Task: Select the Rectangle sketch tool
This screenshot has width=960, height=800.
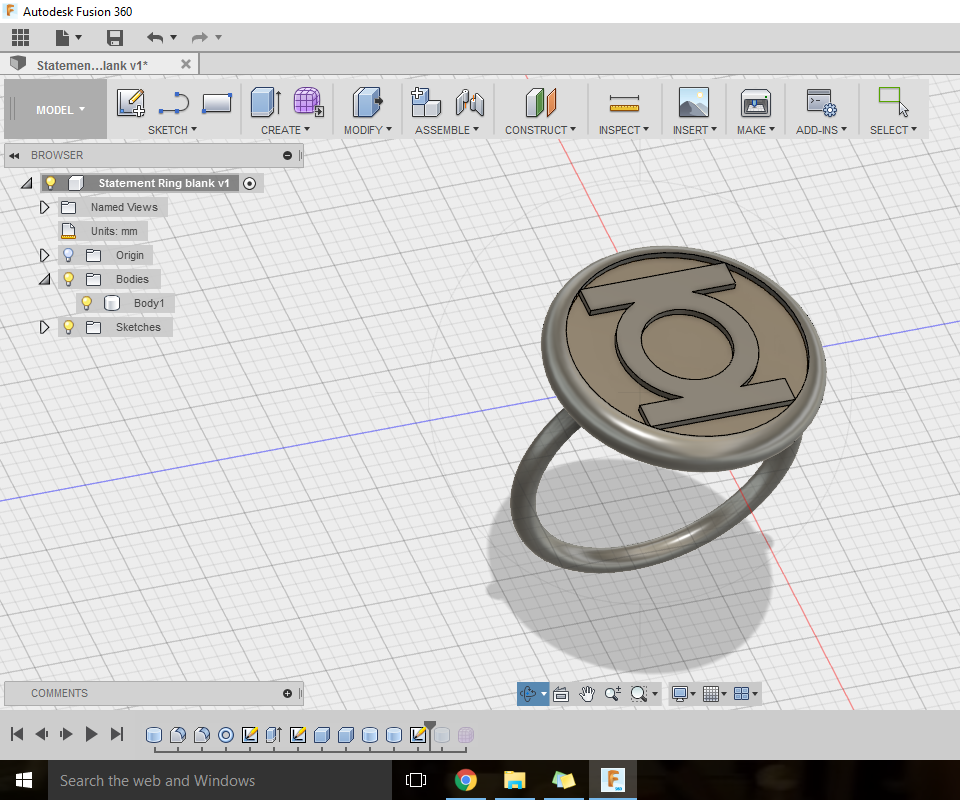Action: click(217, 102)
